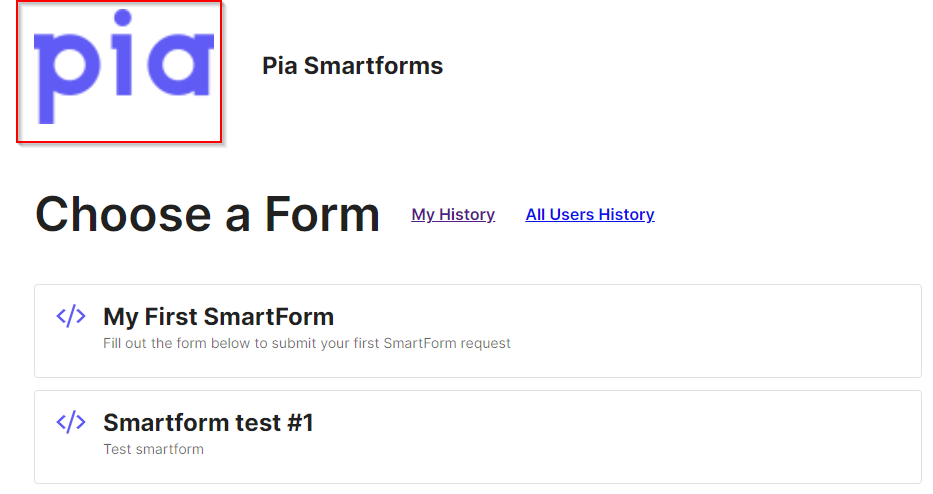Click the word Form in the heading
This screenshot has width=933, height=494.
322,214
